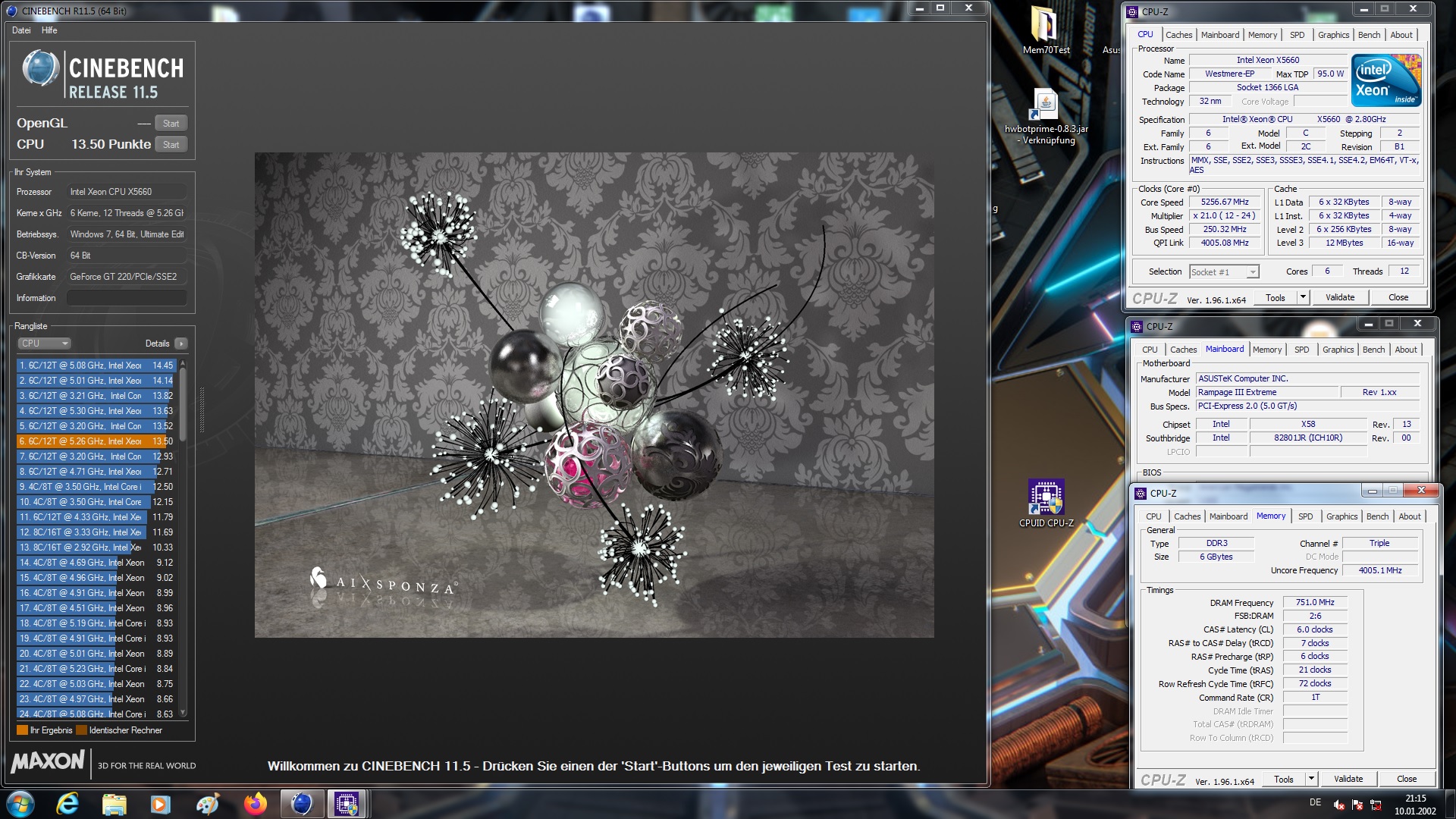Click Tools button in Memory window
1456x819 pixels.
[x=1283, y=780]
